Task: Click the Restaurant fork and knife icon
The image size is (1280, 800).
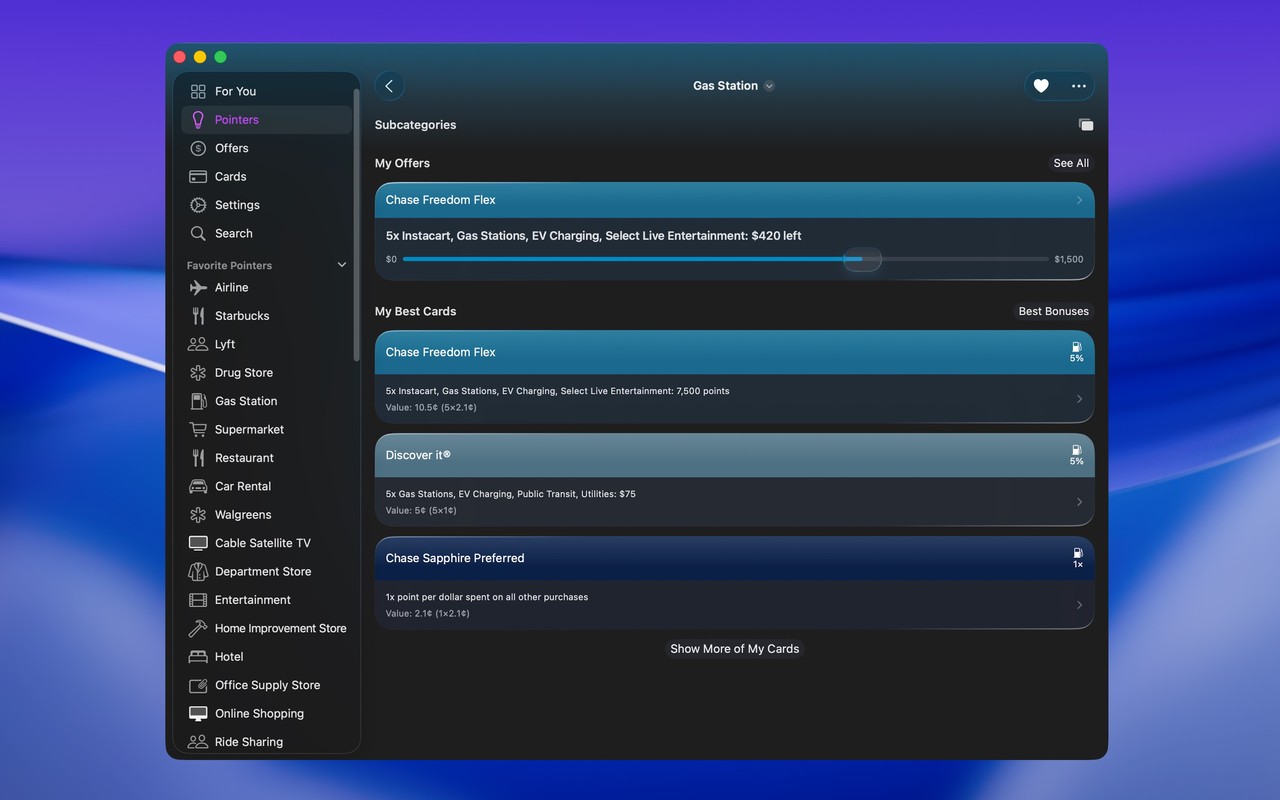Action: click(198, 458)
